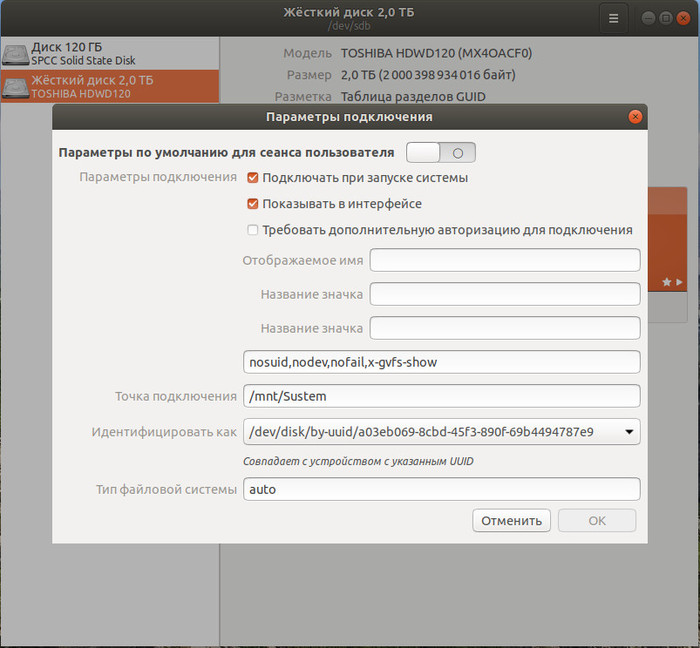Click the 120 GB SSD drive icon
The height and width of the screenshot is (648, 700).
[15, 54]
